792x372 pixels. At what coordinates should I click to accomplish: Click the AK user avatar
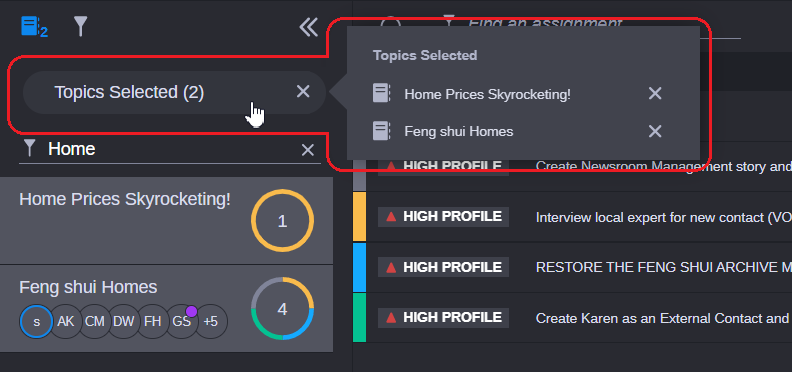[66, 321]
